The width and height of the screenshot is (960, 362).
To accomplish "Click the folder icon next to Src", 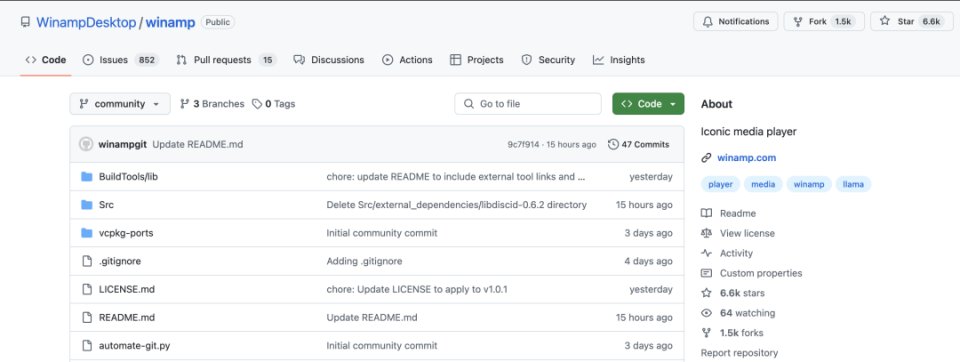I will tap(86, 205).
